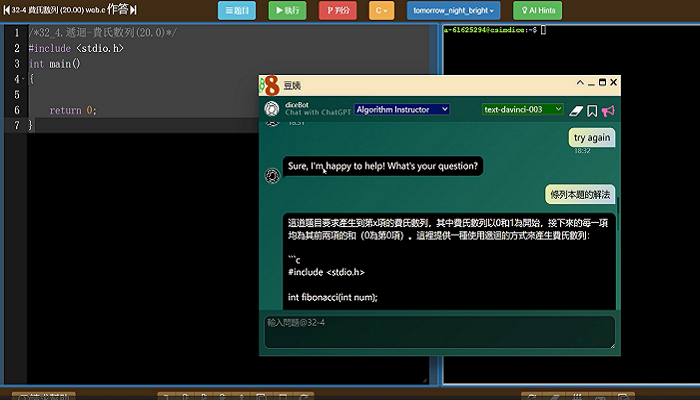
Task: Click the 'return 0;' code line
Action: (73, 110)
